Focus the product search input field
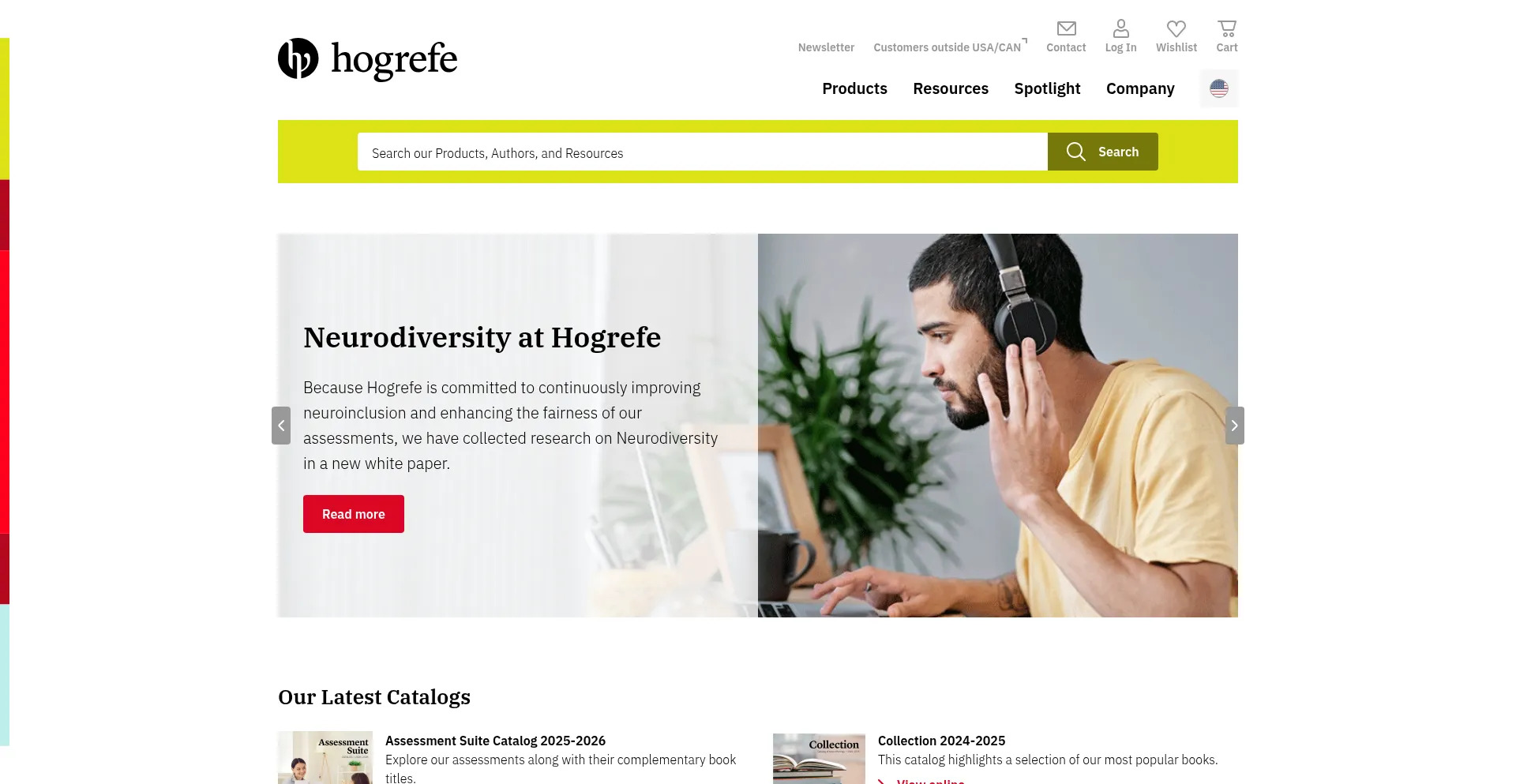1516x784 pixels. coord(703,152)
